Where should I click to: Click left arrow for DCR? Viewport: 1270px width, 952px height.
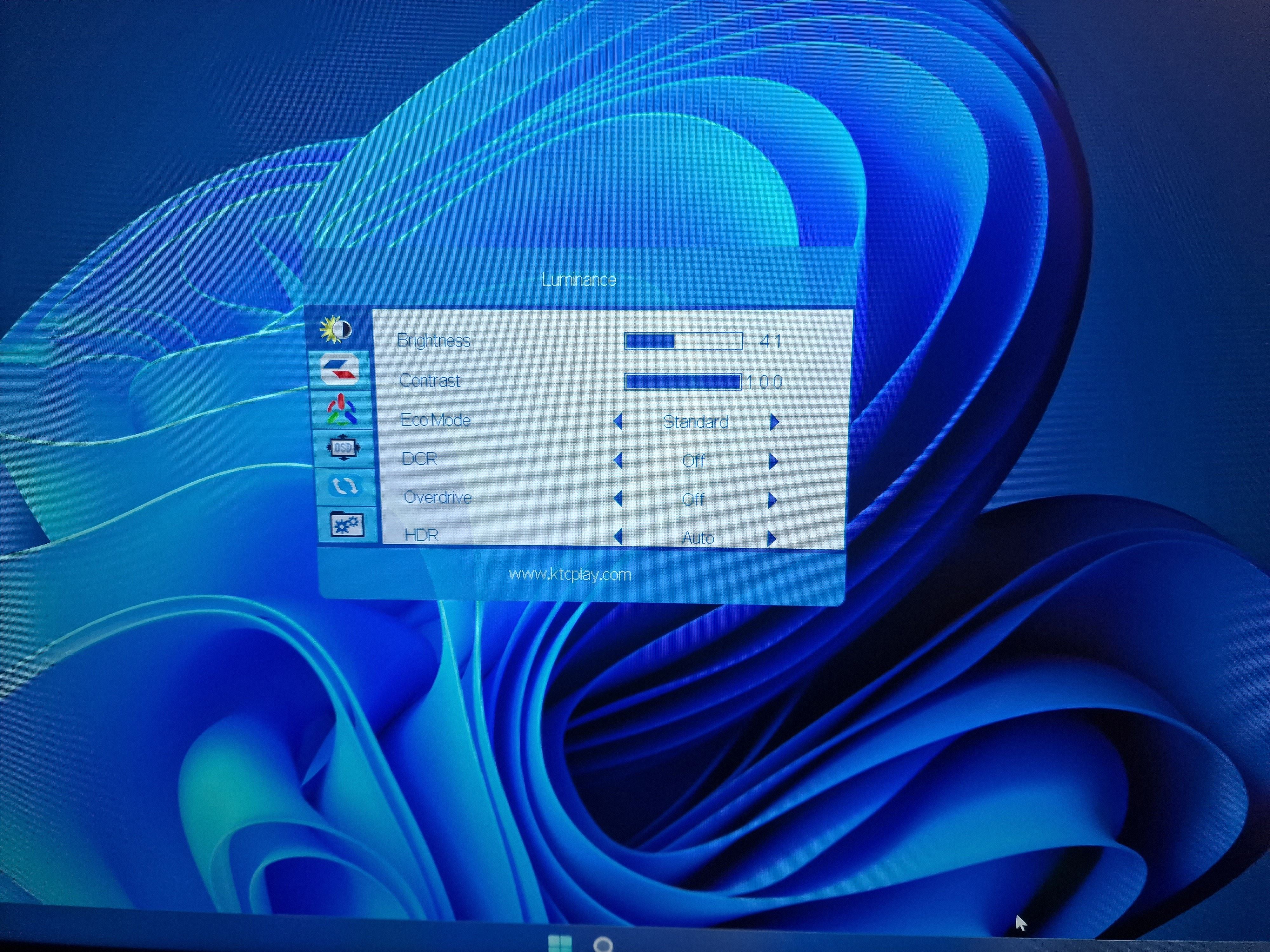(618, 460)
